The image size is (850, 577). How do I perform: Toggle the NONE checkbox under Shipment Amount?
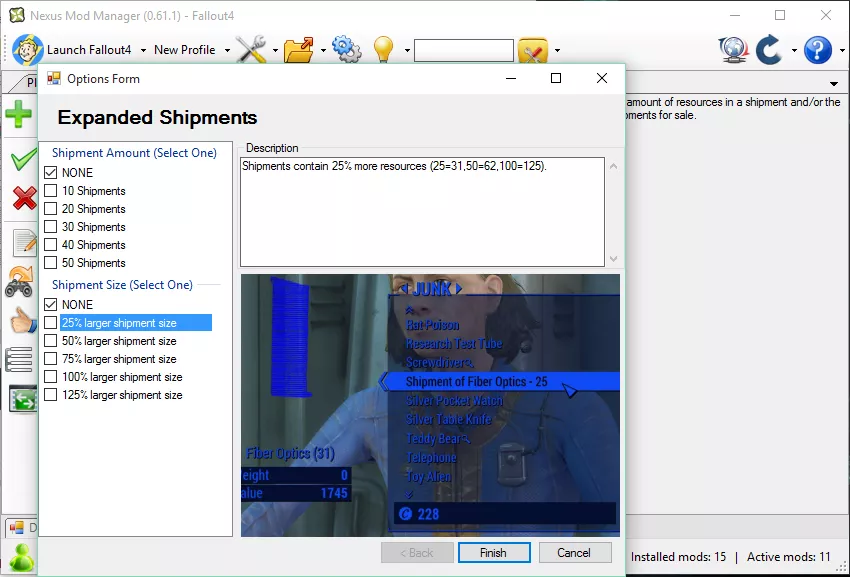tap(50, 172)
